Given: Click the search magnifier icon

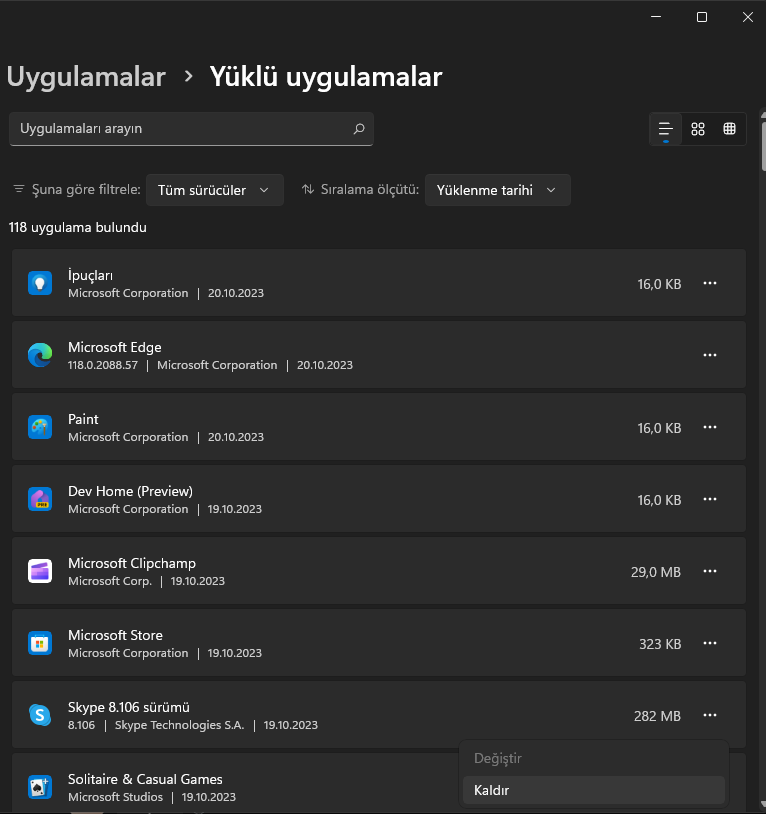Looking at the screenshot, I should click(x=359, y=129).
